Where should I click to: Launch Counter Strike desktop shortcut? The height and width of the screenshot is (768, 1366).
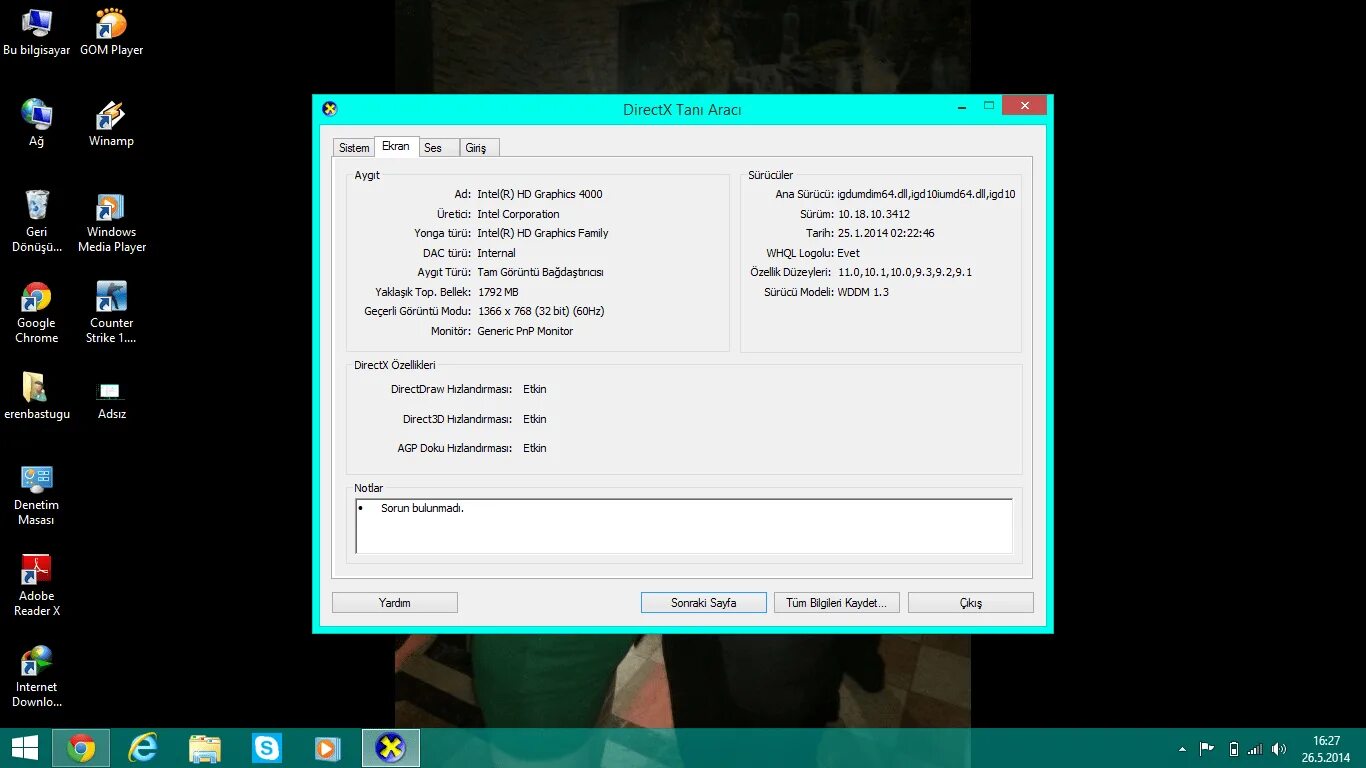(111, 312)
